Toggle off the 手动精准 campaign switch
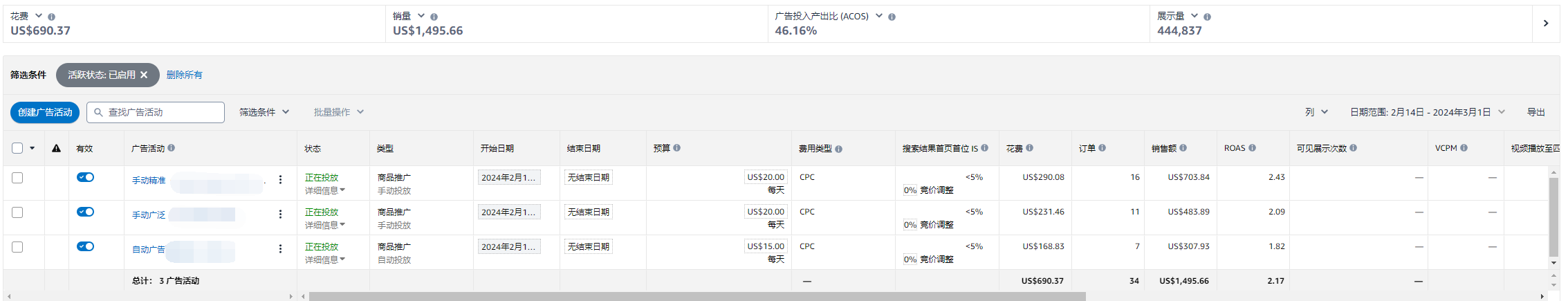The image size is (1568, 301). pos(86,177)
